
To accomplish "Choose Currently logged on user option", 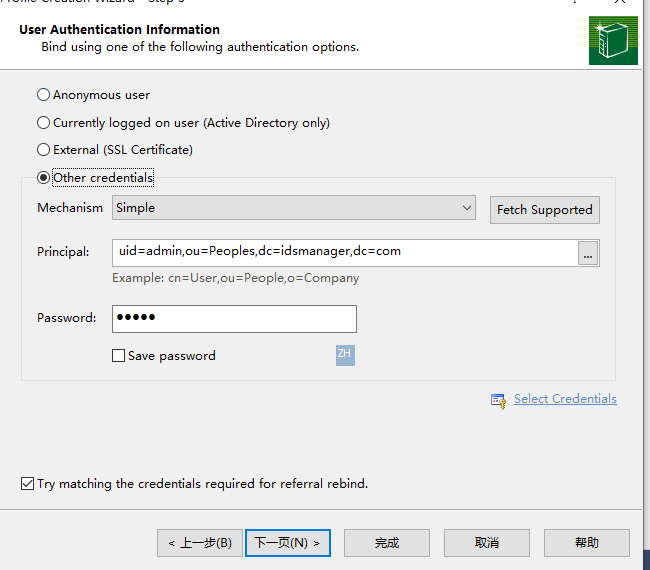I will click(x=43, y=123).
